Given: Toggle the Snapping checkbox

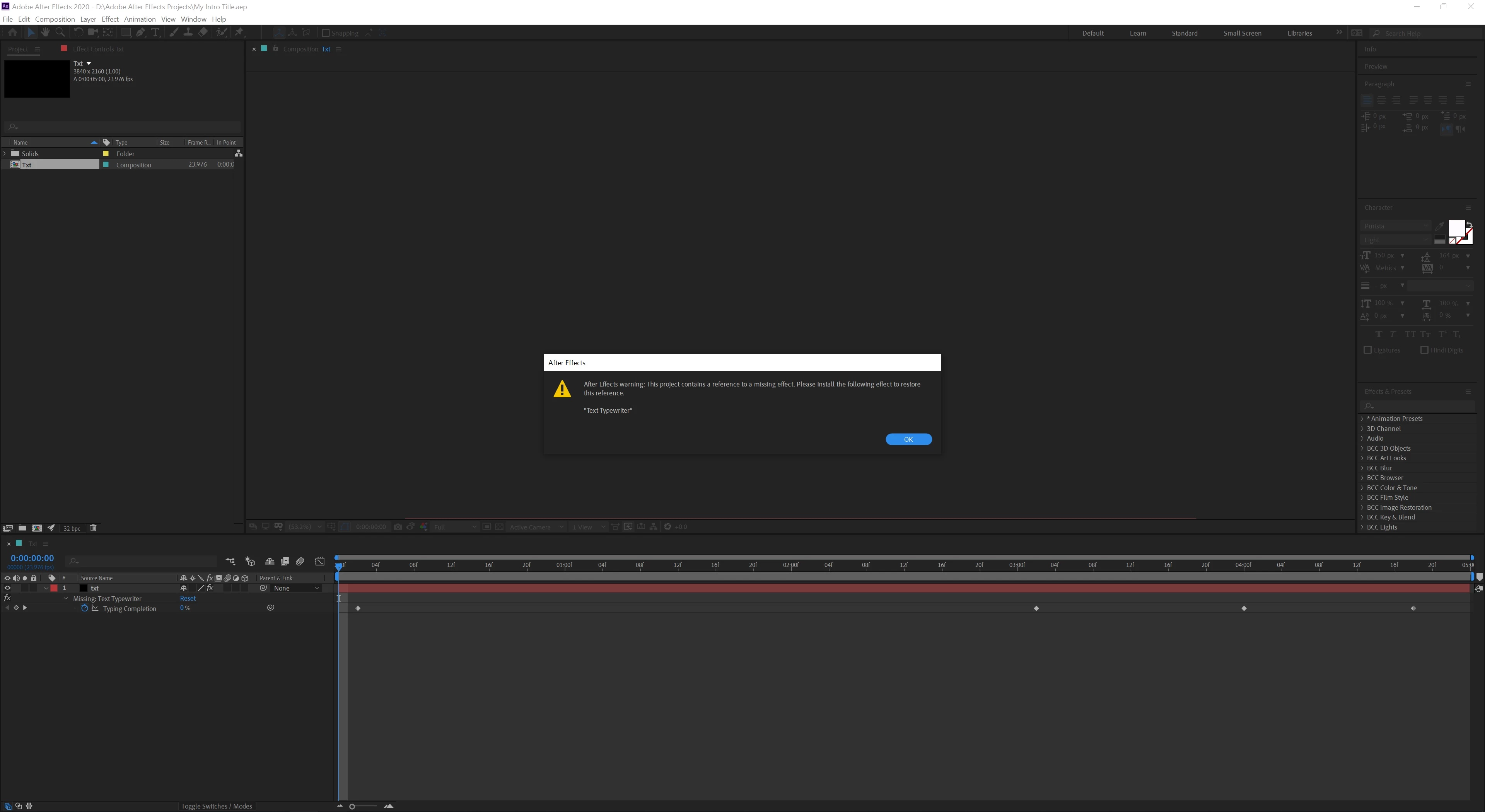Looking at the screenshot, I should 326,33.
